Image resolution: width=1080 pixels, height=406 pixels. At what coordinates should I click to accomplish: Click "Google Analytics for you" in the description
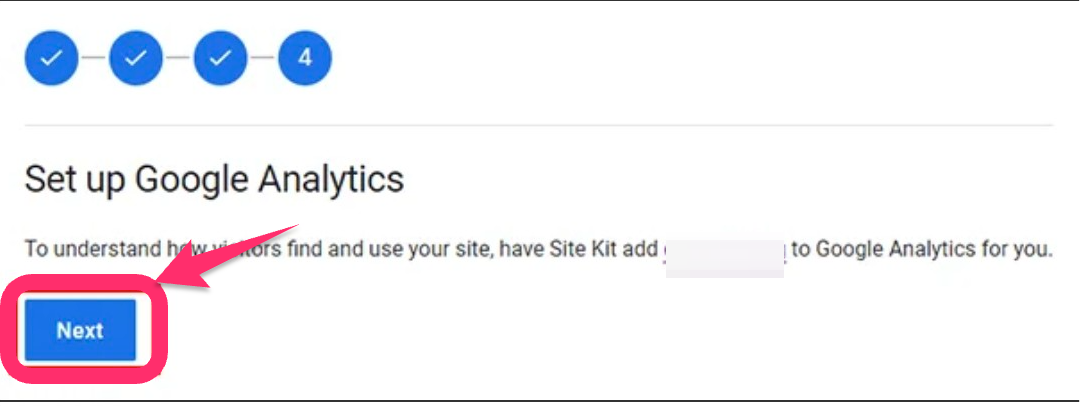click(933, 249)
